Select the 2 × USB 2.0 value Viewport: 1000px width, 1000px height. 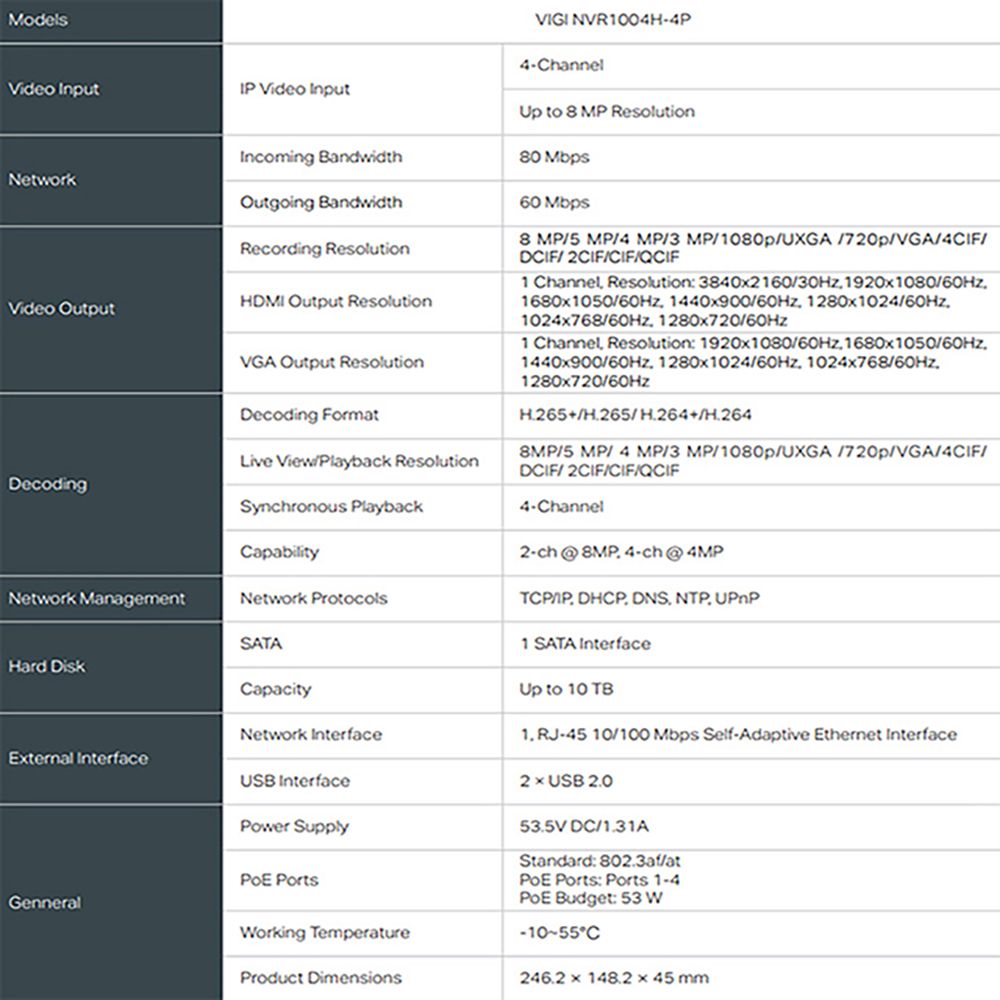(x=566, y=781)
